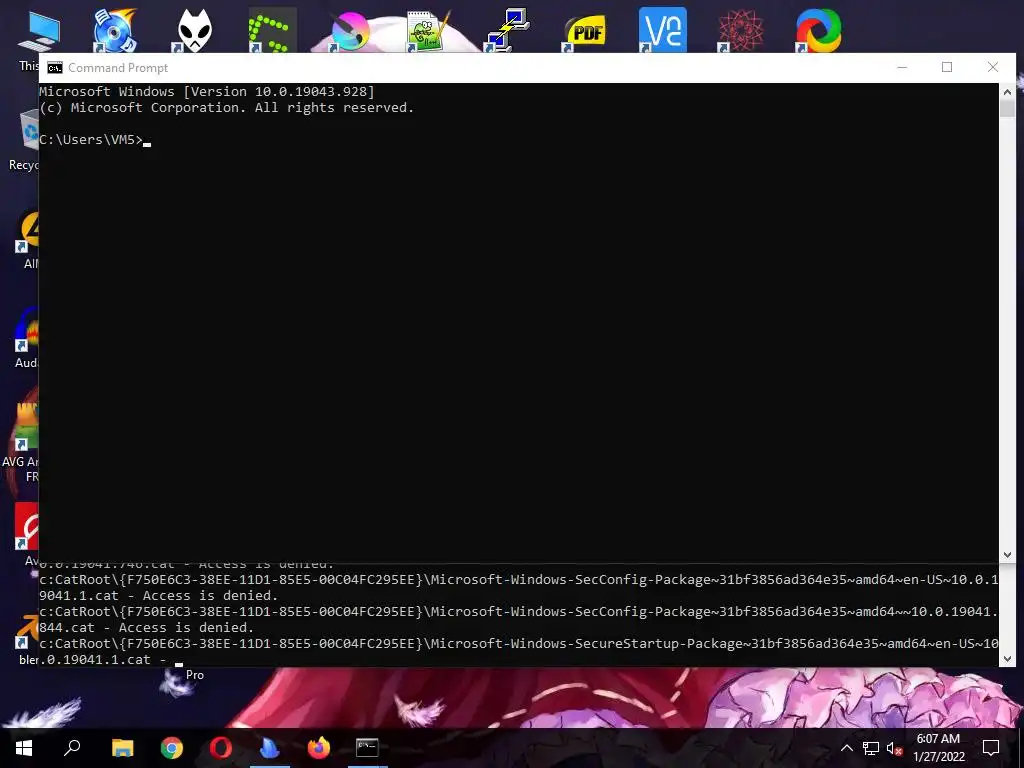
Task: Open the Notepad++ desktop shortcut
Action: click(428, 30)
